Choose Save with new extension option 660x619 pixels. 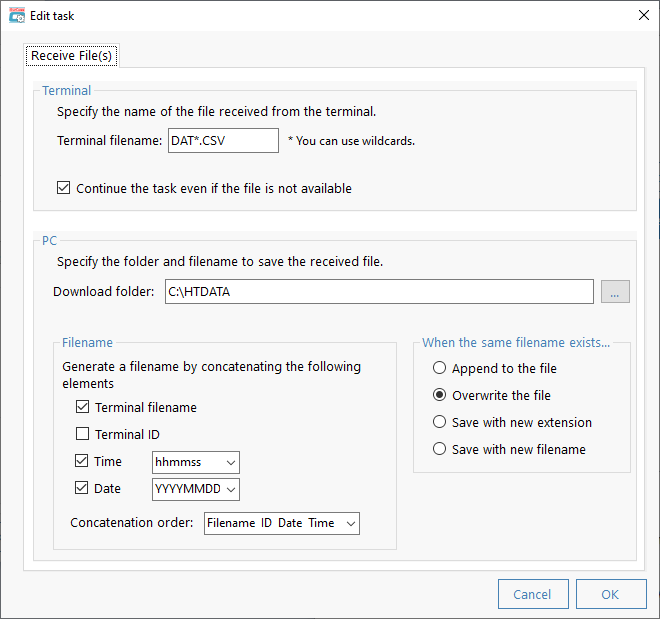439,422
